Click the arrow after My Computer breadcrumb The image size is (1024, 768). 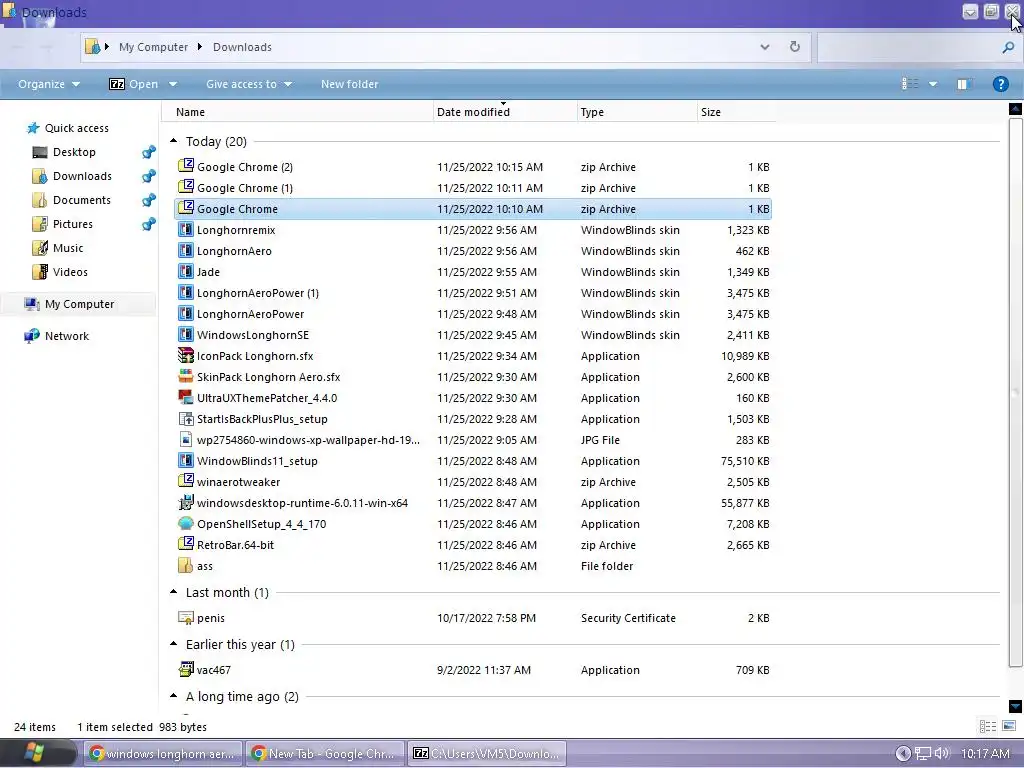click(200, 46)
